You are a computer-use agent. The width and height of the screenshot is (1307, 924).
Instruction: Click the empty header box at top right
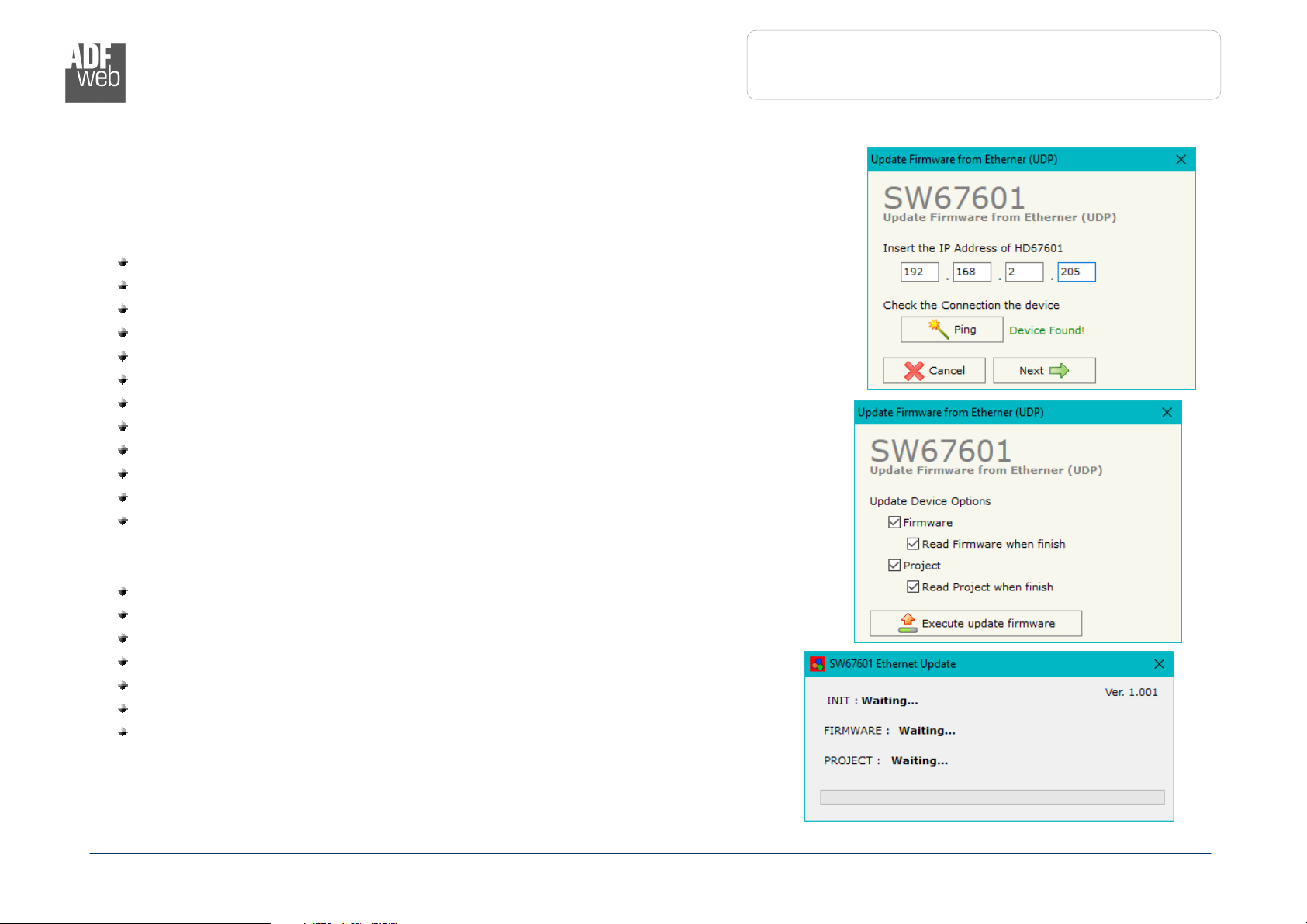click(984, 65)
